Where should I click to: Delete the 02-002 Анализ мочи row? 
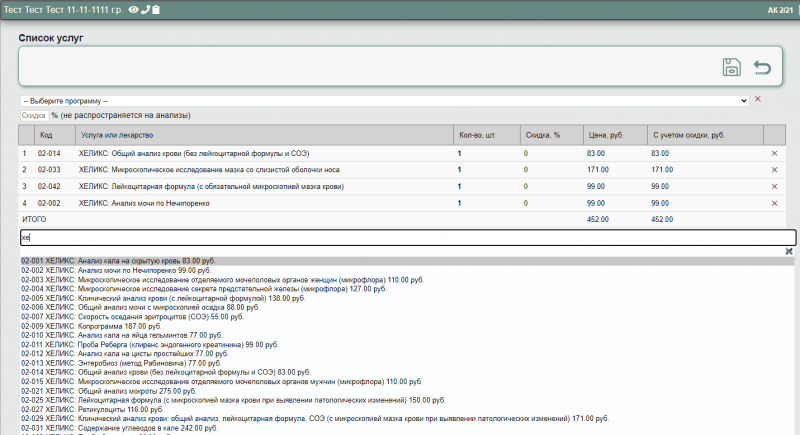(x=774, y=203)
